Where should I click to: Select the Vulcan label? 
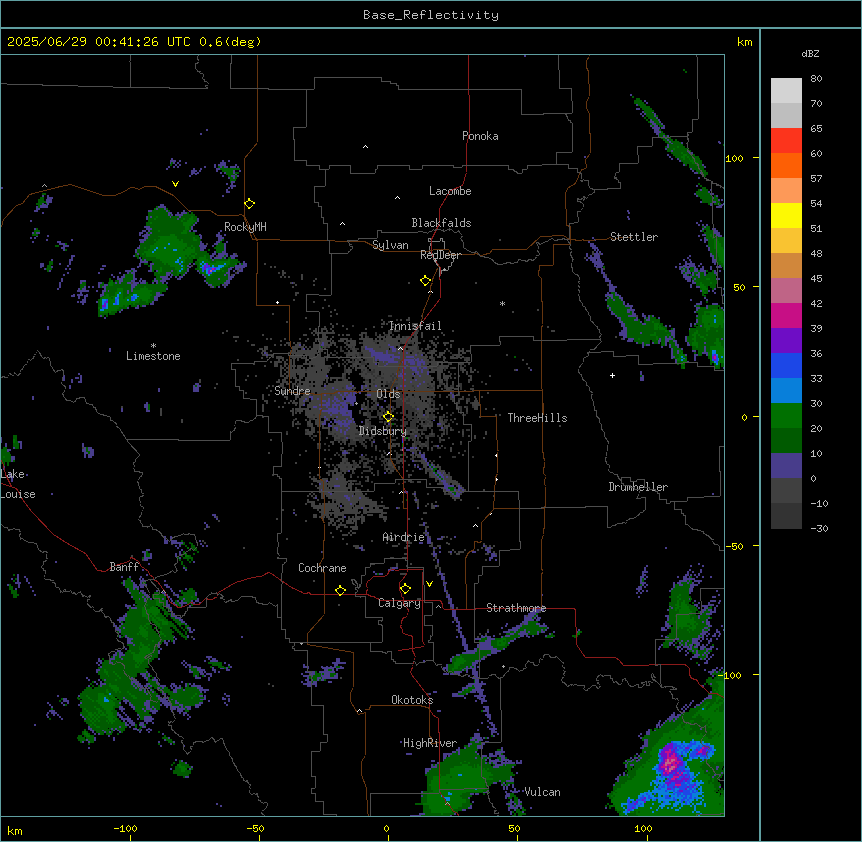543,792
